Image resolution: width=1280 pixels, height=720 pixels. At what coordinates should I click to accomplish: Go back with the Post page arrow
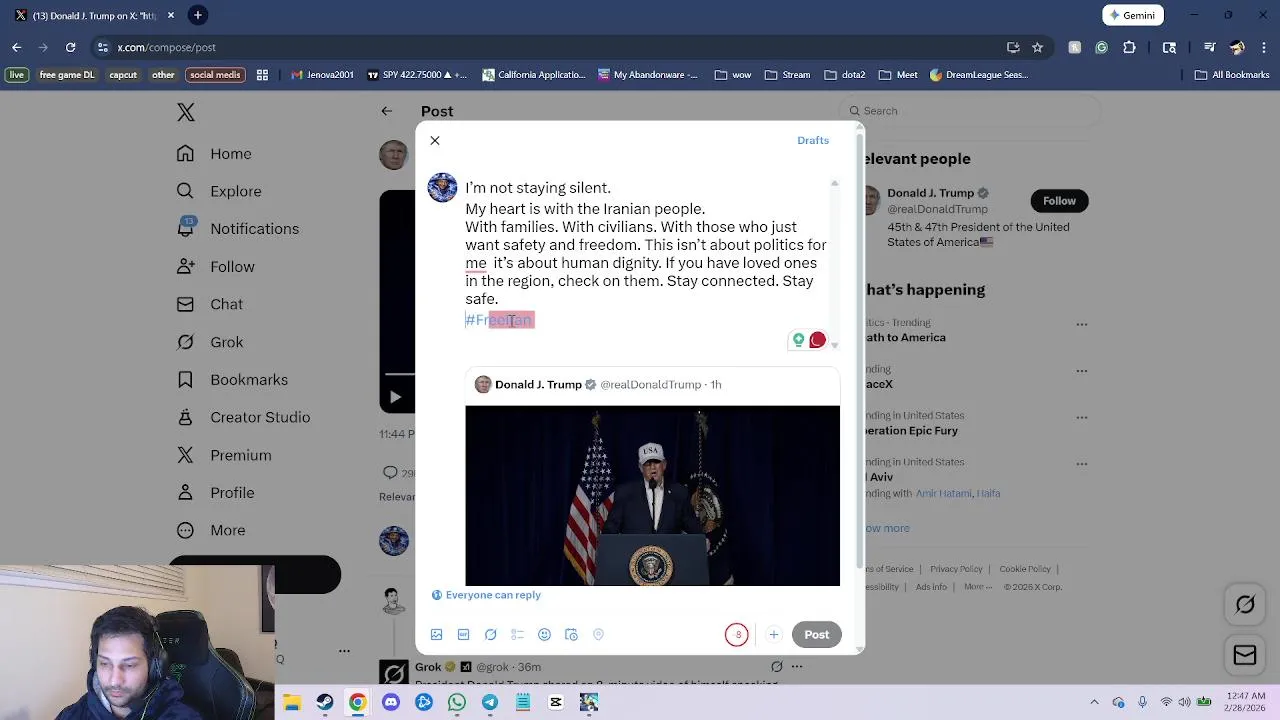387,111
